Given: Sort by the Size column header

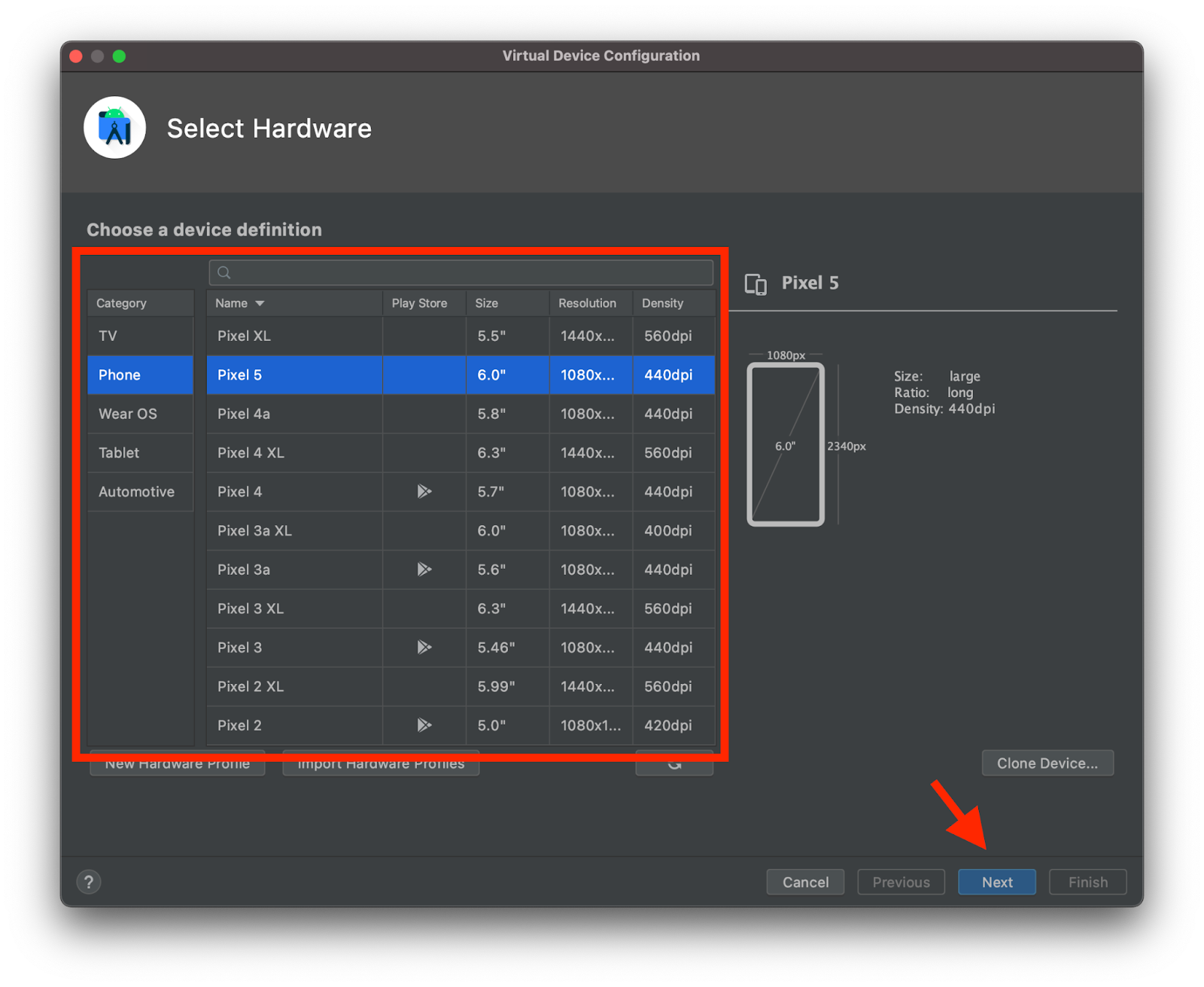Looking at the screenshot, I should tap(508, 303).
